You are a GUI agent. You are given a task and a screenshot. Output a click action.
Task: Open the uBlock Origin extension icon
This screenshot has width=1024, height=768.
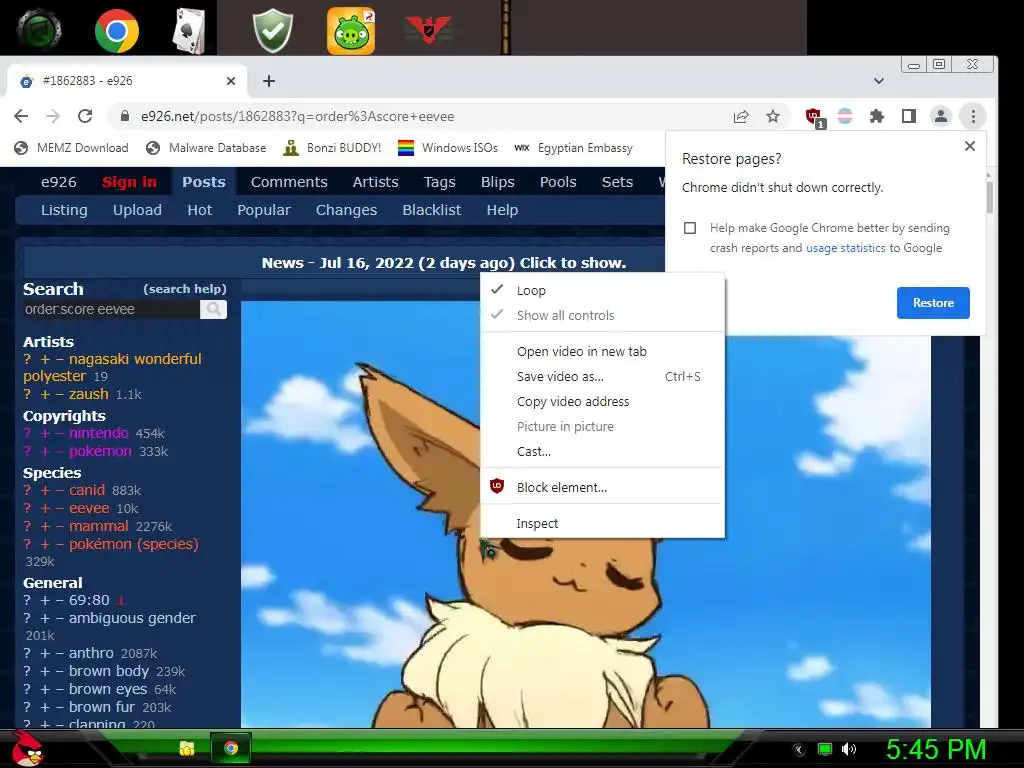(814, 117)
